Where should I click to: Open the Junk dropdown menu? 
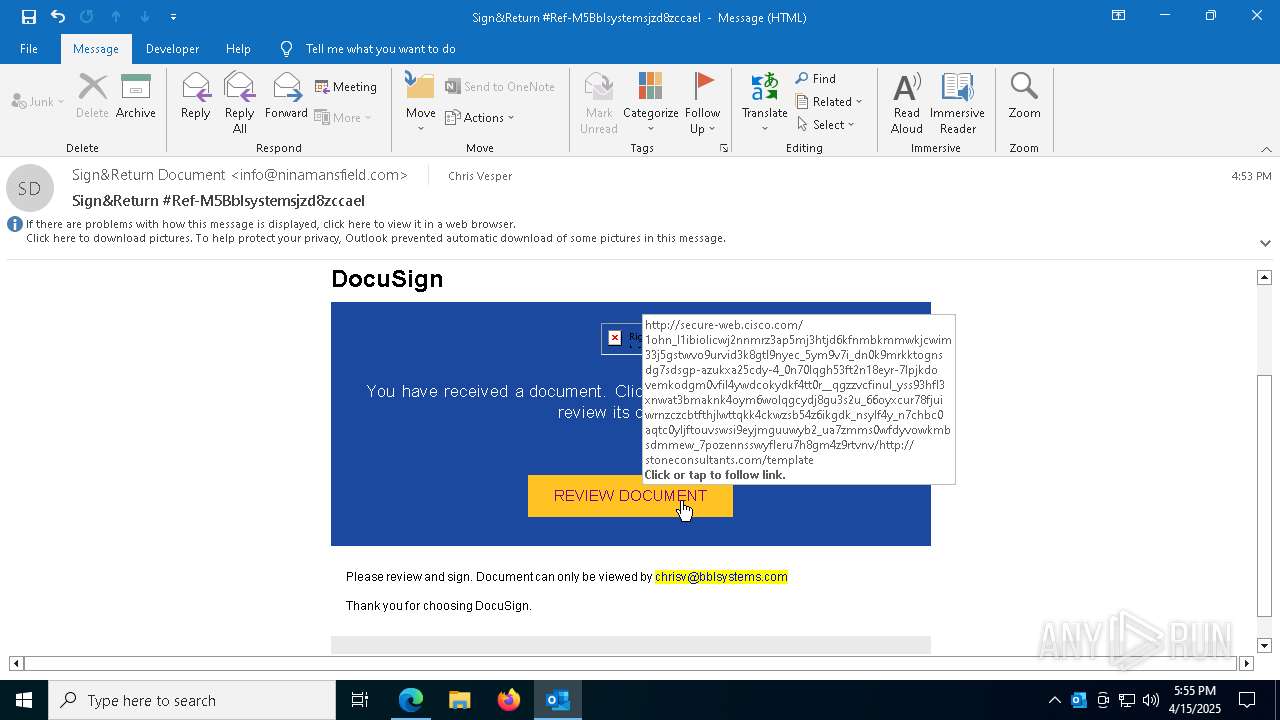38,101
